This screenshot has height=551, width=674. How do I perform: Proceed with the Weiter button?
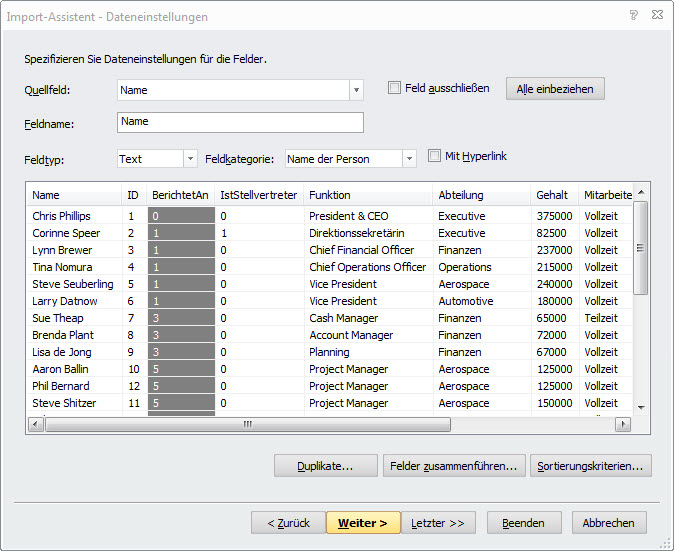pyautogui.click(x=363, y=523)
